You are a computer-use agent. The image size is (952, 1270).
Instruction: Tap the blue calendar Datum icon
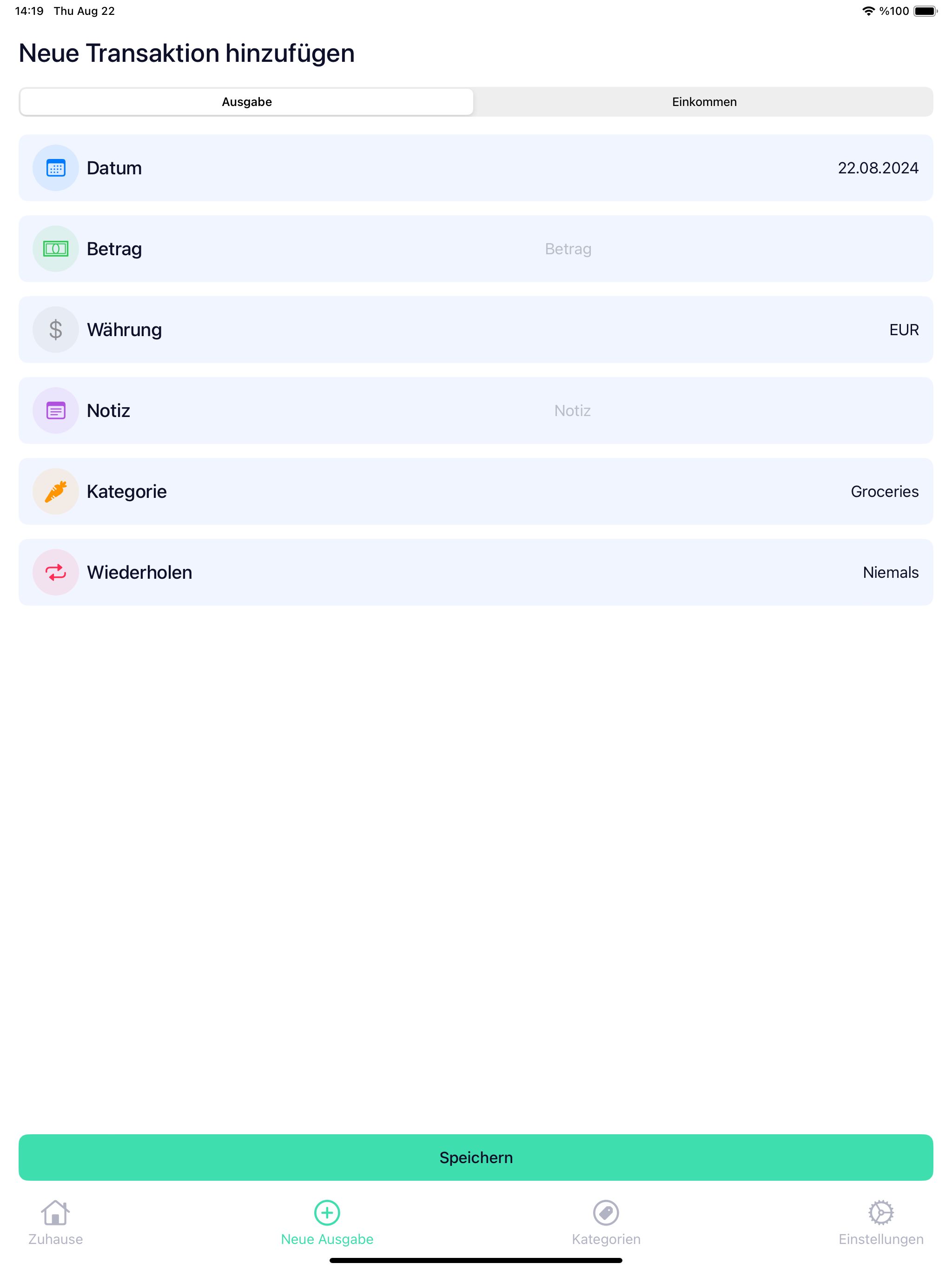pyautogui.click(x=56, y=168)
